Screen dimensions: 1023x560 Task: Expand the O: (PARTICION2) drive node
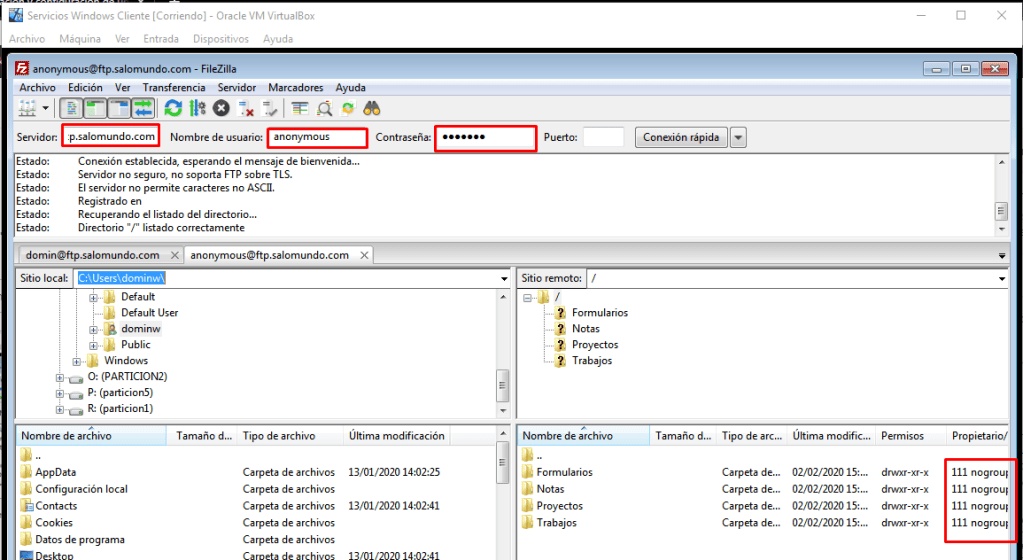tap(60, 377)
